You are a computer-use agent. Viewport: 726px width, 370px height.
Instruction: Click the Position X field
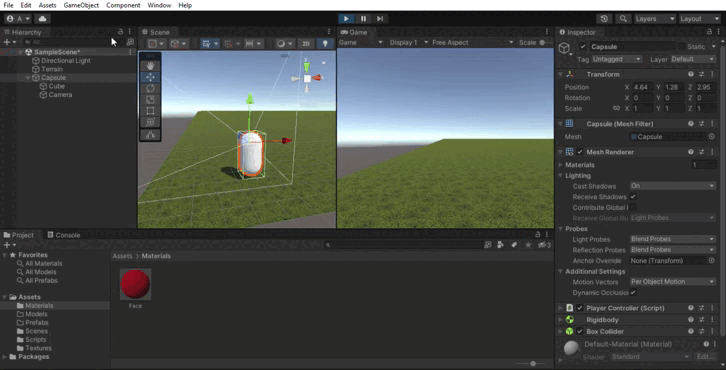pos(643,87)
